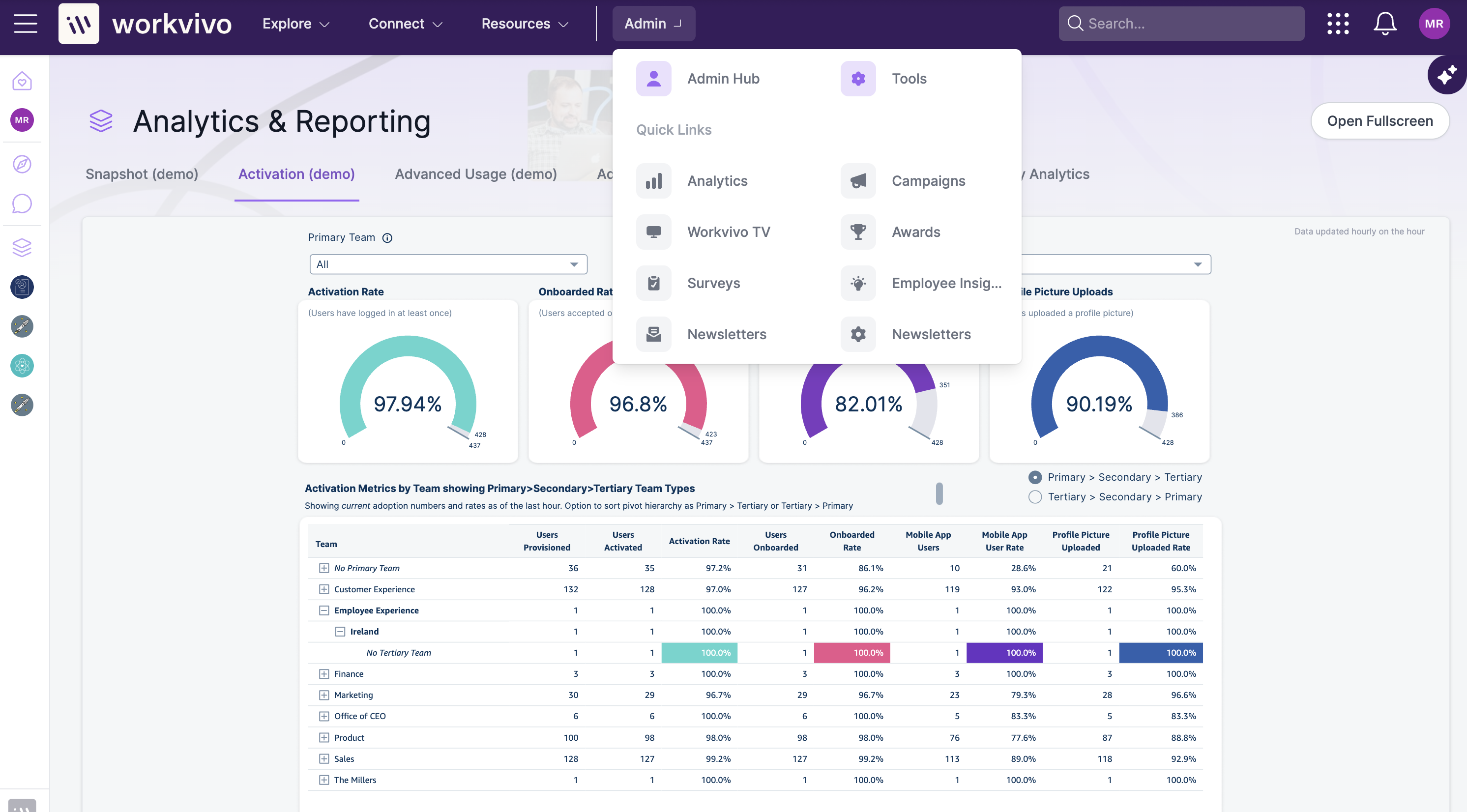
Task: Click the purple 100.0% Mobile App cell
Action: (1004, 653)
